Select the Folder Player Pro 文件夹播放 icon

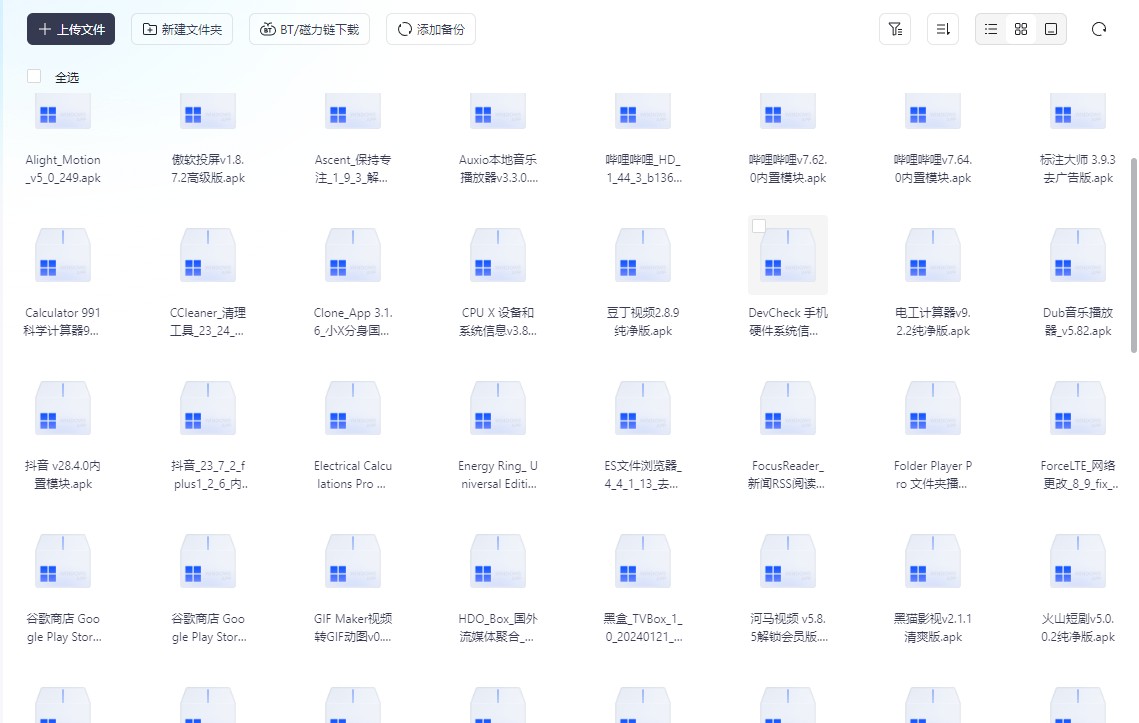tap(933, 408)
